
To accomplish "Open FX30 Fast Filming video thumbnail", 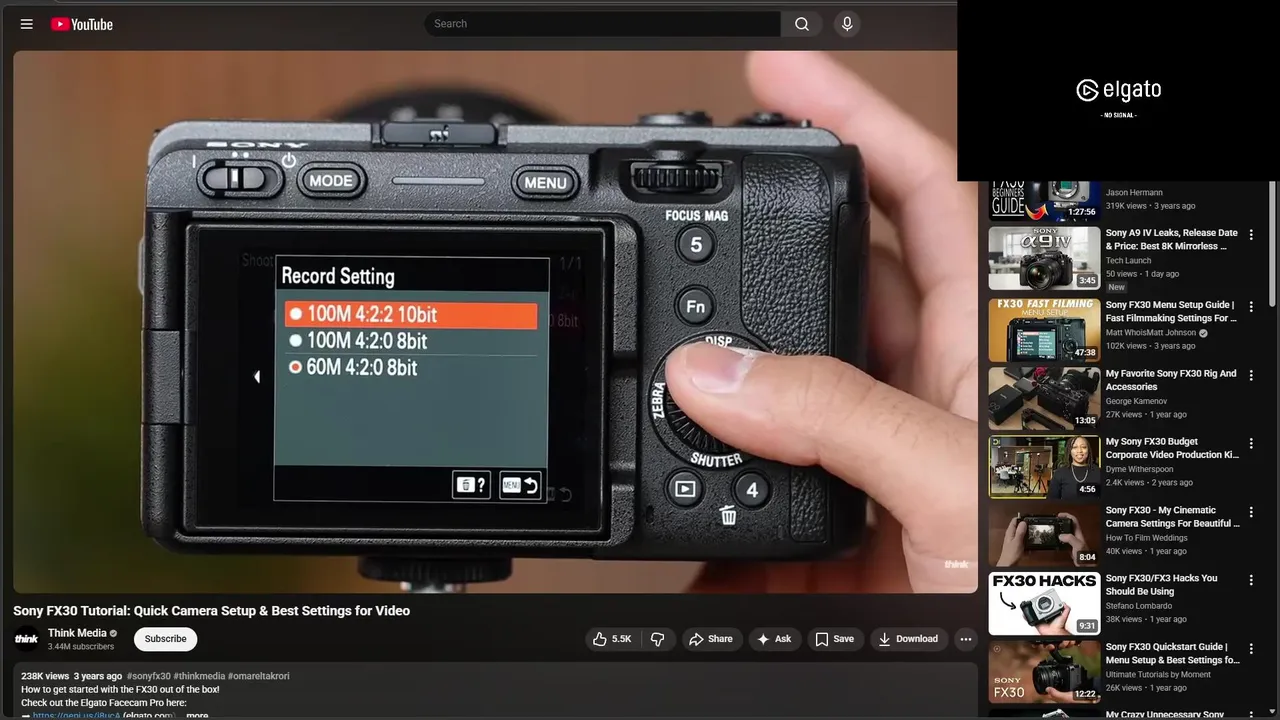I will click(x=1044, y=330).
